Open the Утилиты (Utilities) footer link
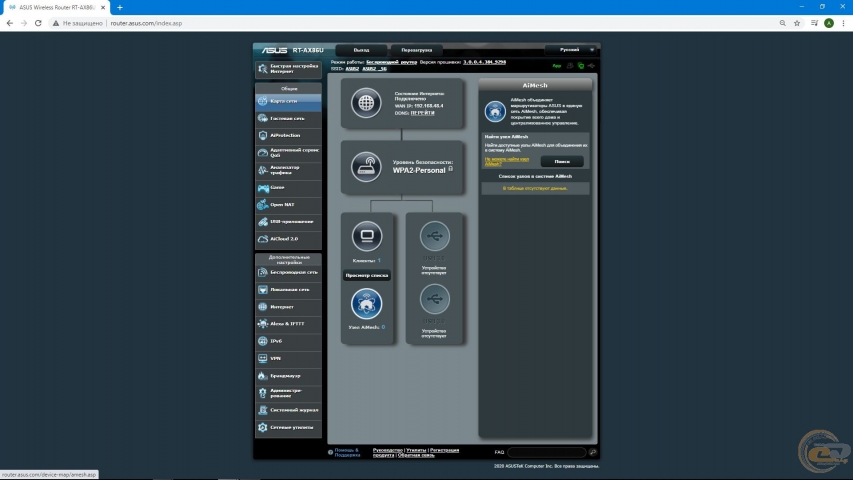853x480 pixels. pos(416,450)
